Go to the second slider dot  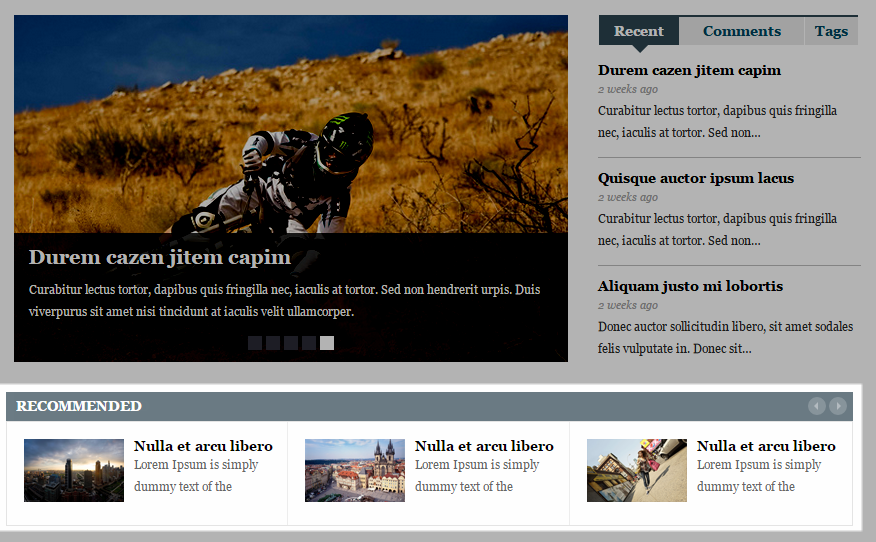(273, 343)
